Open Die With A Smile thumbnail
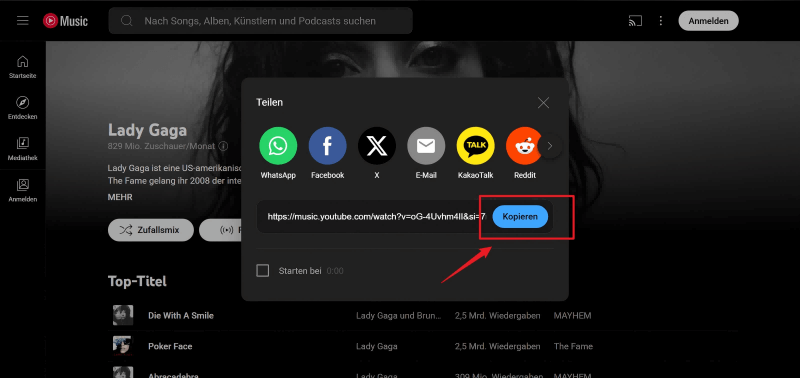The height and width of the screenshot is (378, 800). point(123,315)
